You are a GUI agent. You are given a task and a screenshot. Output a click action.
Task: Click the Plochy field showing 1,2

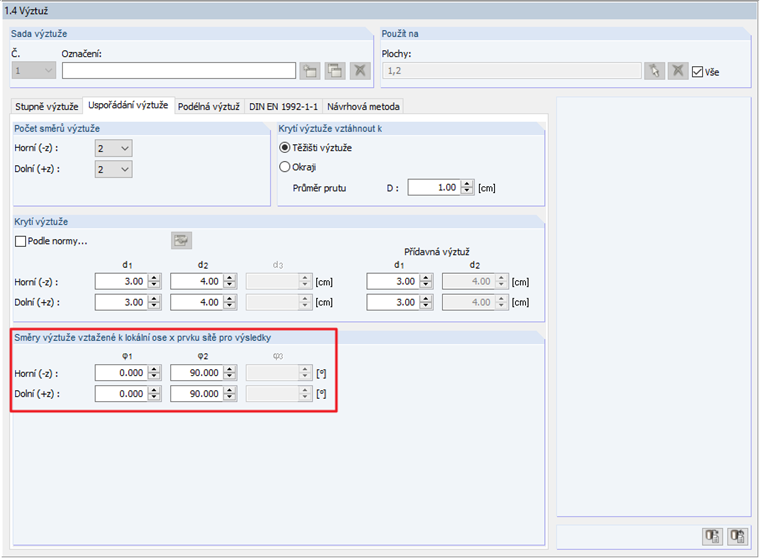pyautogui.click(x=511, y=71)
